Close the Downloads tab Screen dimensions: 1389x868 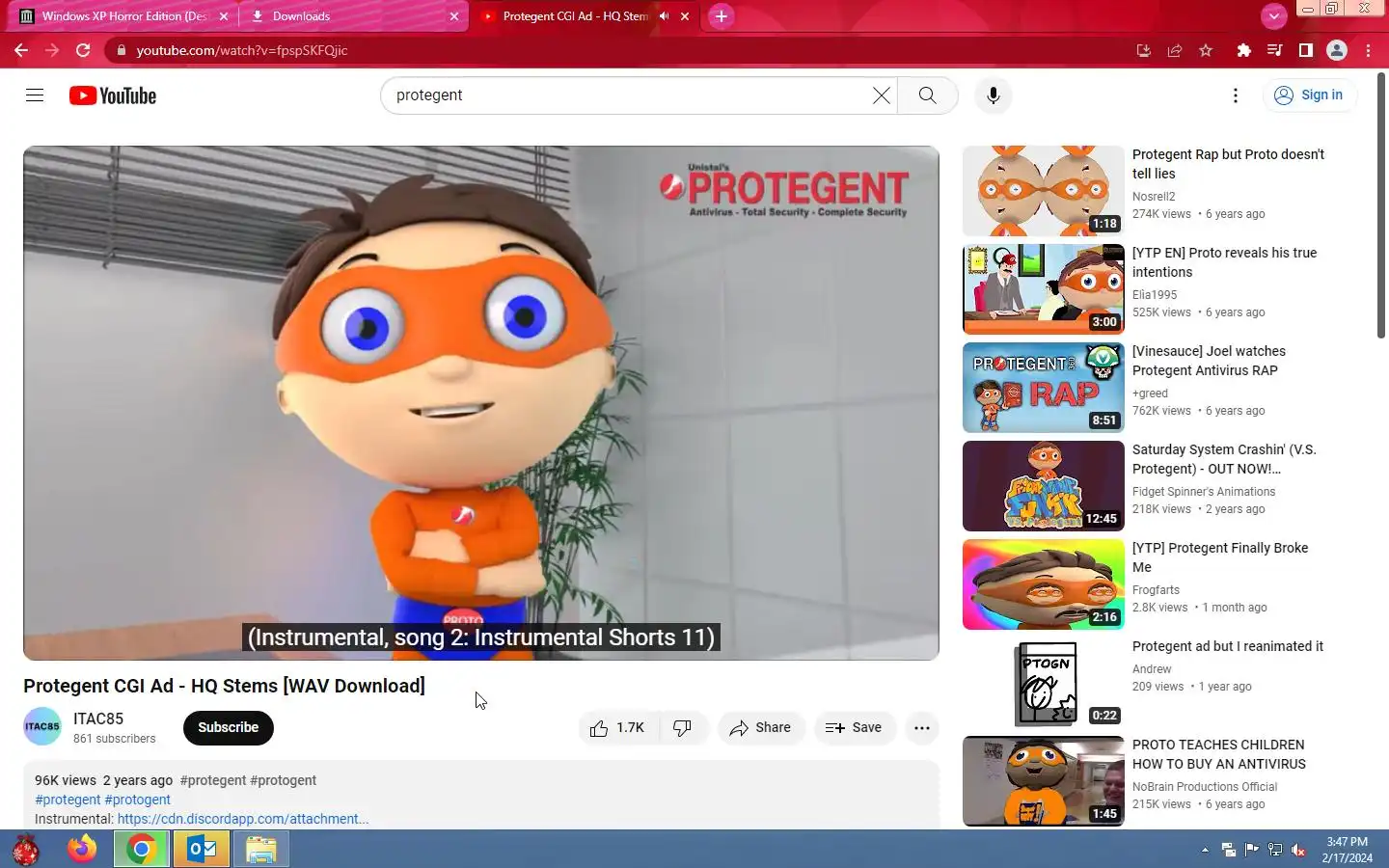click(454, 16)
